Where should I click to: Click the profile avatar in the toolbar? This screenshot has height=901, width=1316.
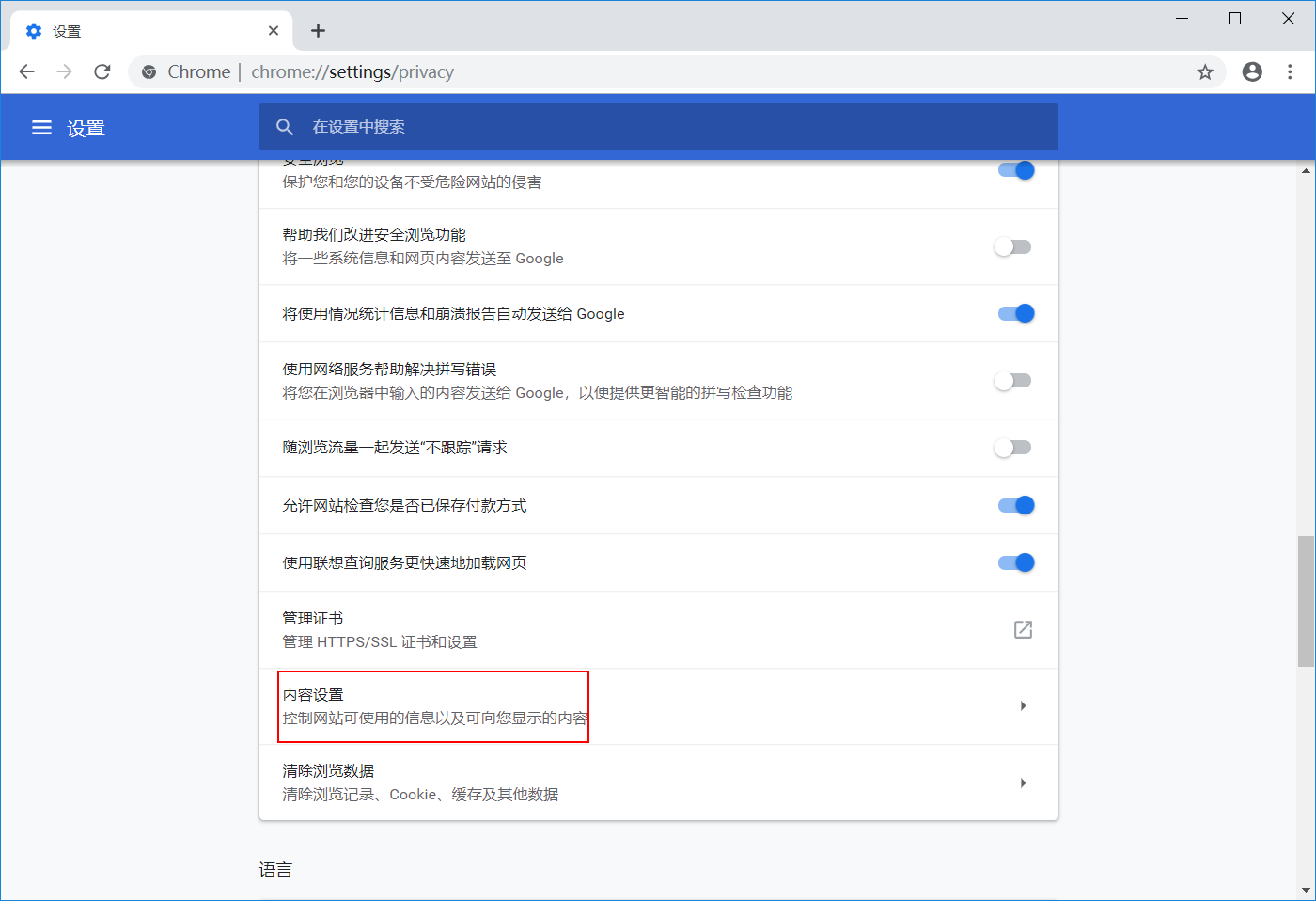click(x=1251, y=71)
